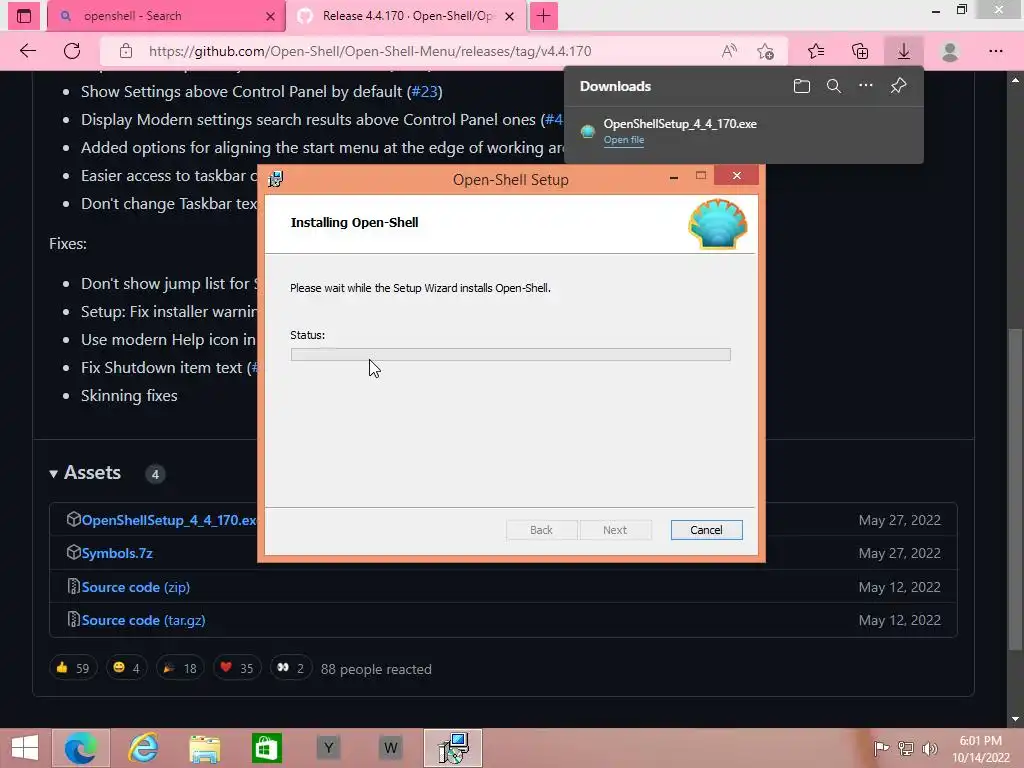Click the page vertical scrollbar thumb
The image size is (1024, 768).
pos(1015,488)
